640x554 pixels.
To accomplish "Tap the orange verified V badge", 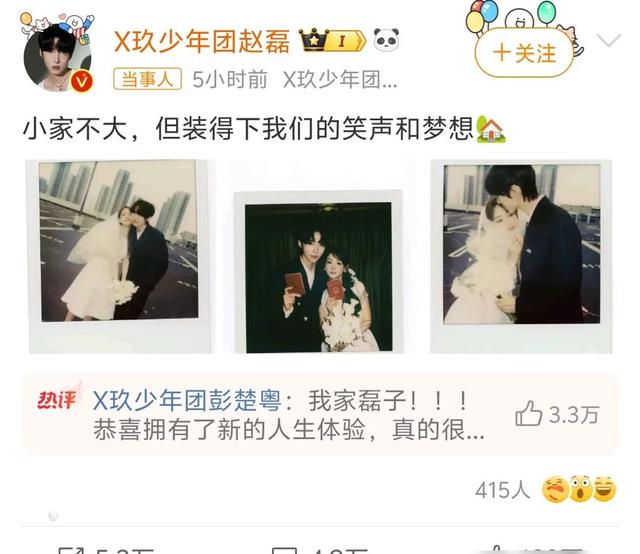I will tap(82, 81).
